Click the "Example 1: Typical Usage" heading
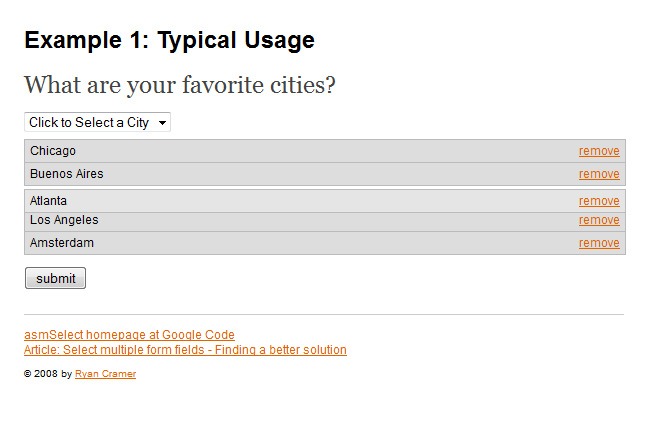This screenshot has width=650, height=435. coord(169,41)
